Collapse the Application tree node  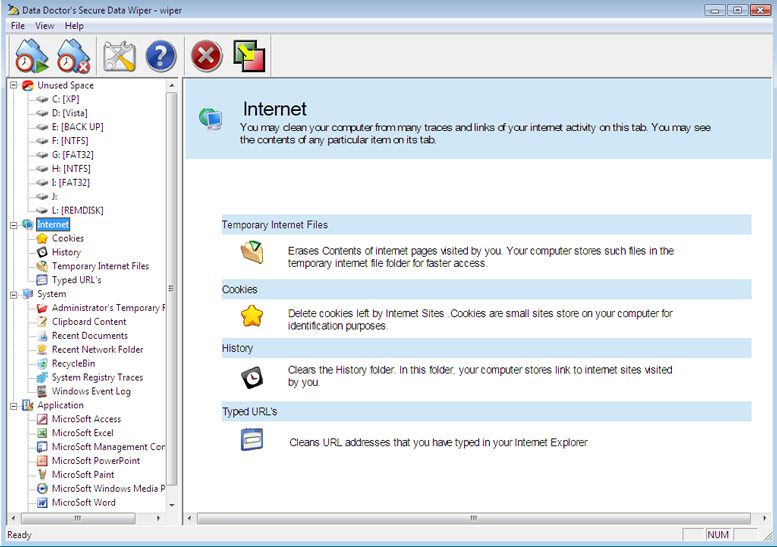(13, 406)
